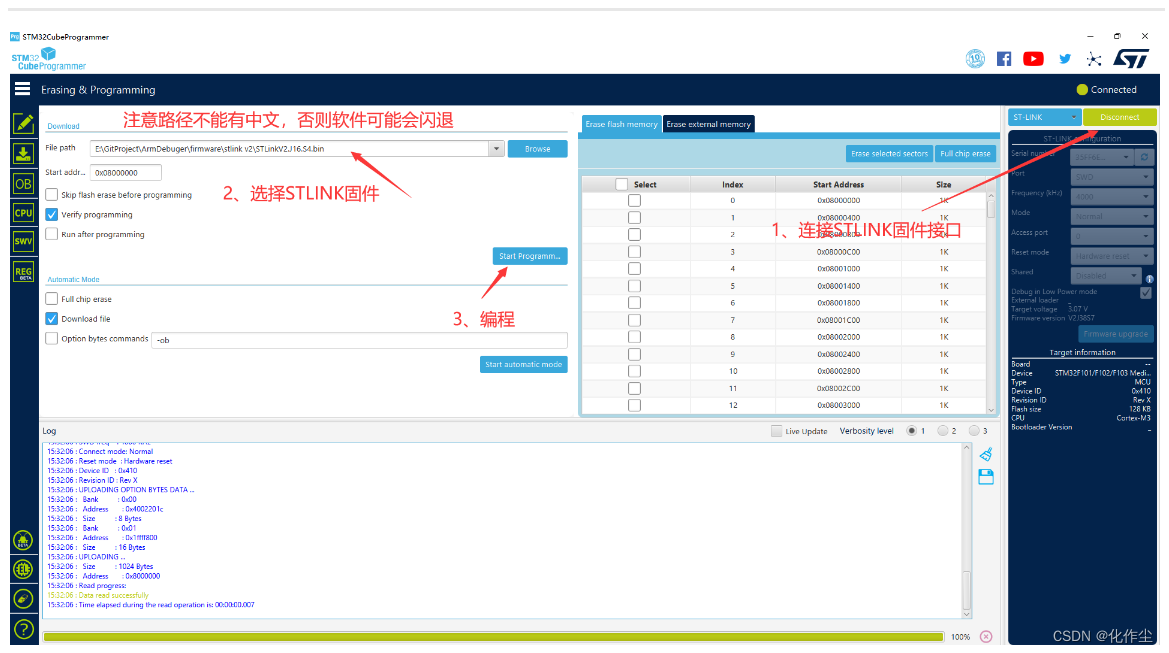Set verbosity level to 2
This screenshot has width=1169, height=653.
[943, 431]
